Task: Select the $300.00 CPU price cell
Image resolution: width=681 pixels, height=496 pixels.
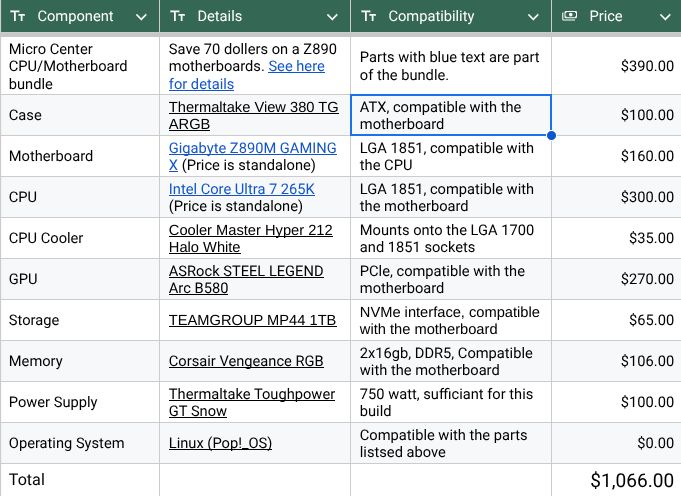Action: coord(616,197)
